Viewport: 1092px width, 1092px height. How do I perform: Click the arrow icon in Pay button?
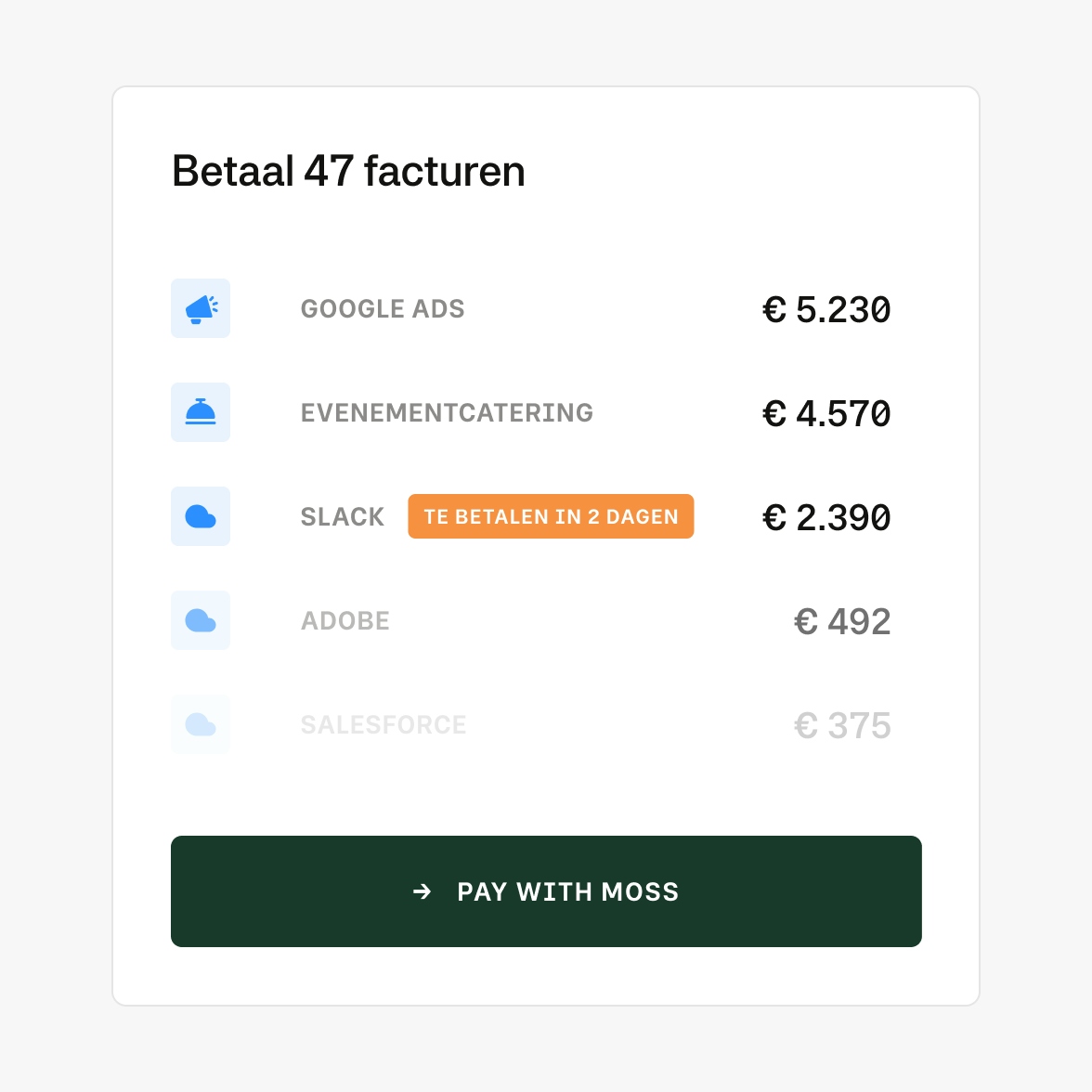tap(422, 891)
